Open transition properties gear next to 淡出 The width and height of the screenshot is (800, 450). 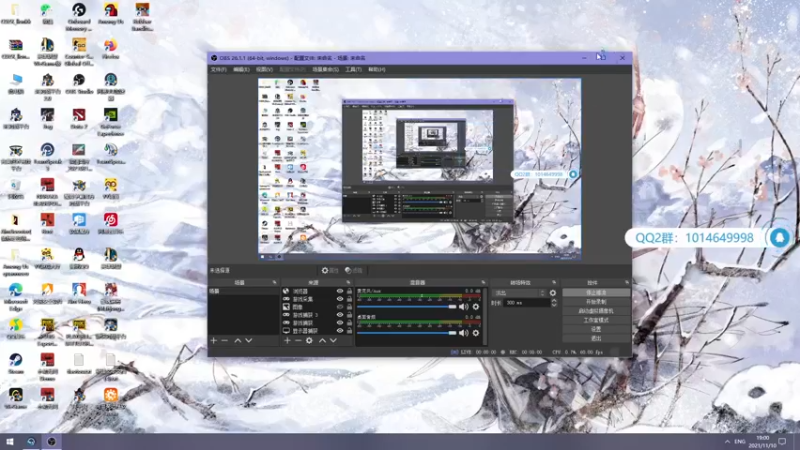pos(553,293)
